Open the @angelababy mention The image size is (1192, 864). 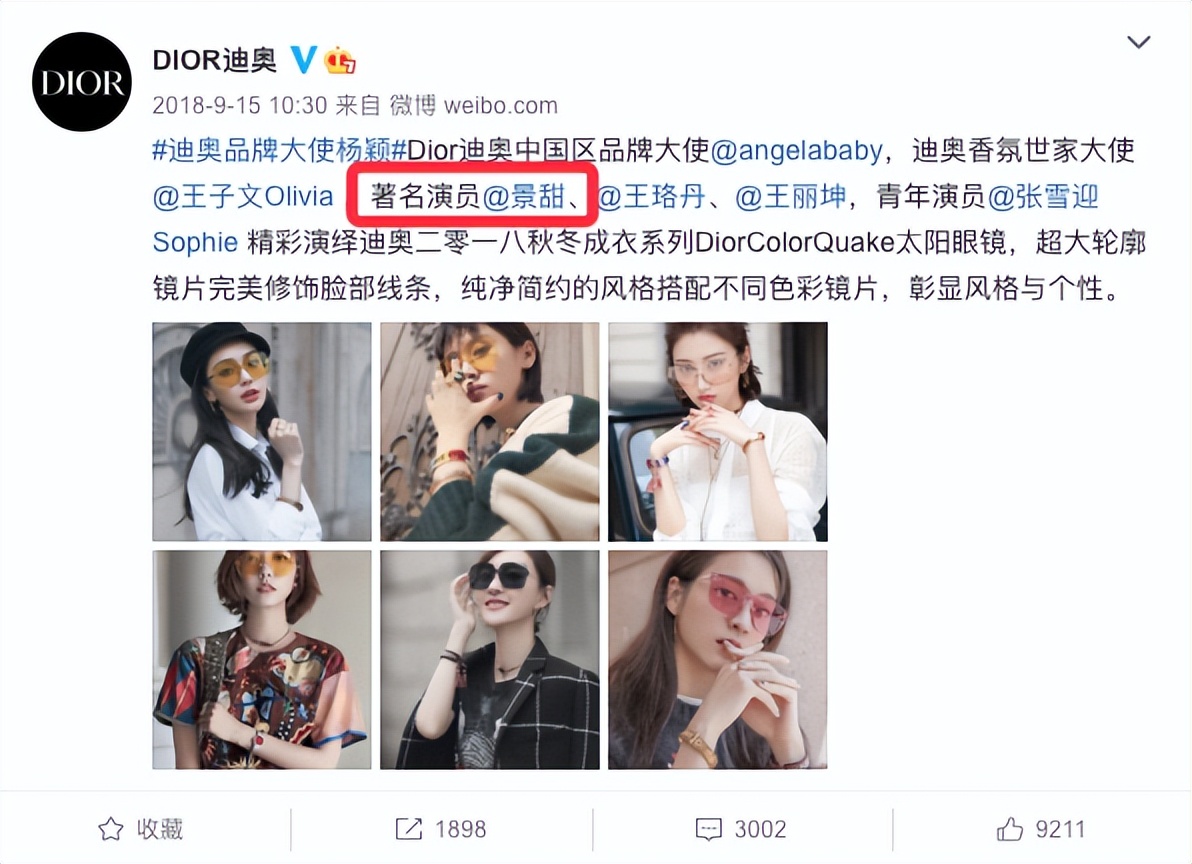coord(796,150)
